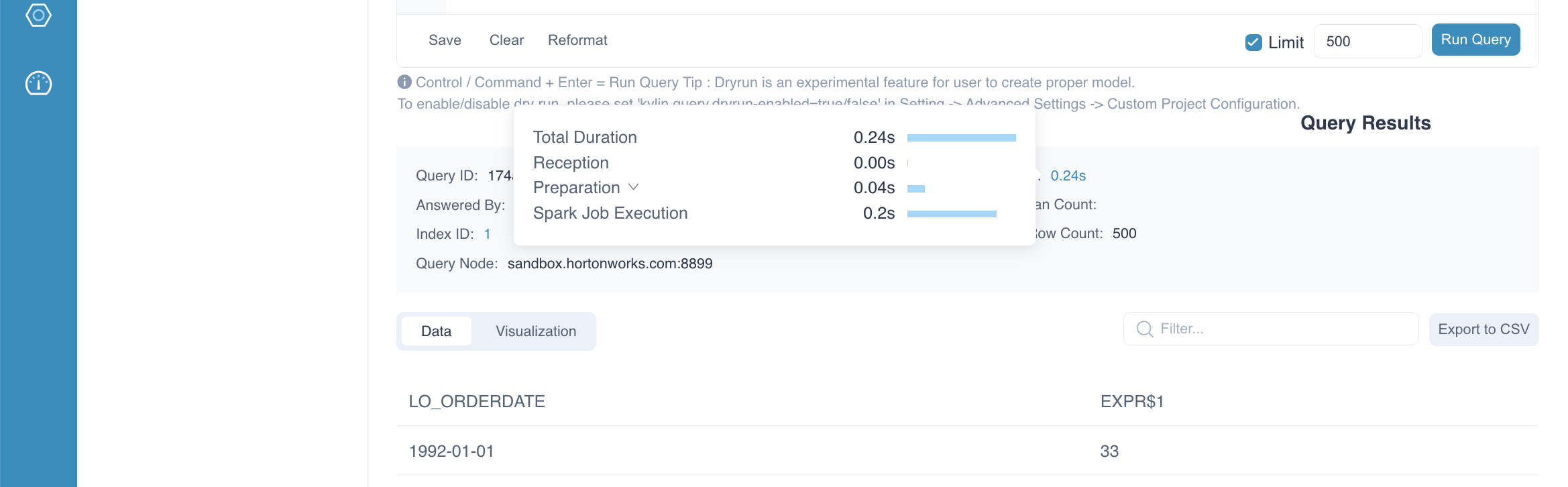Click the Limit value field showing 500
Screen dimensions: 1568x487
pos(1366,42)
